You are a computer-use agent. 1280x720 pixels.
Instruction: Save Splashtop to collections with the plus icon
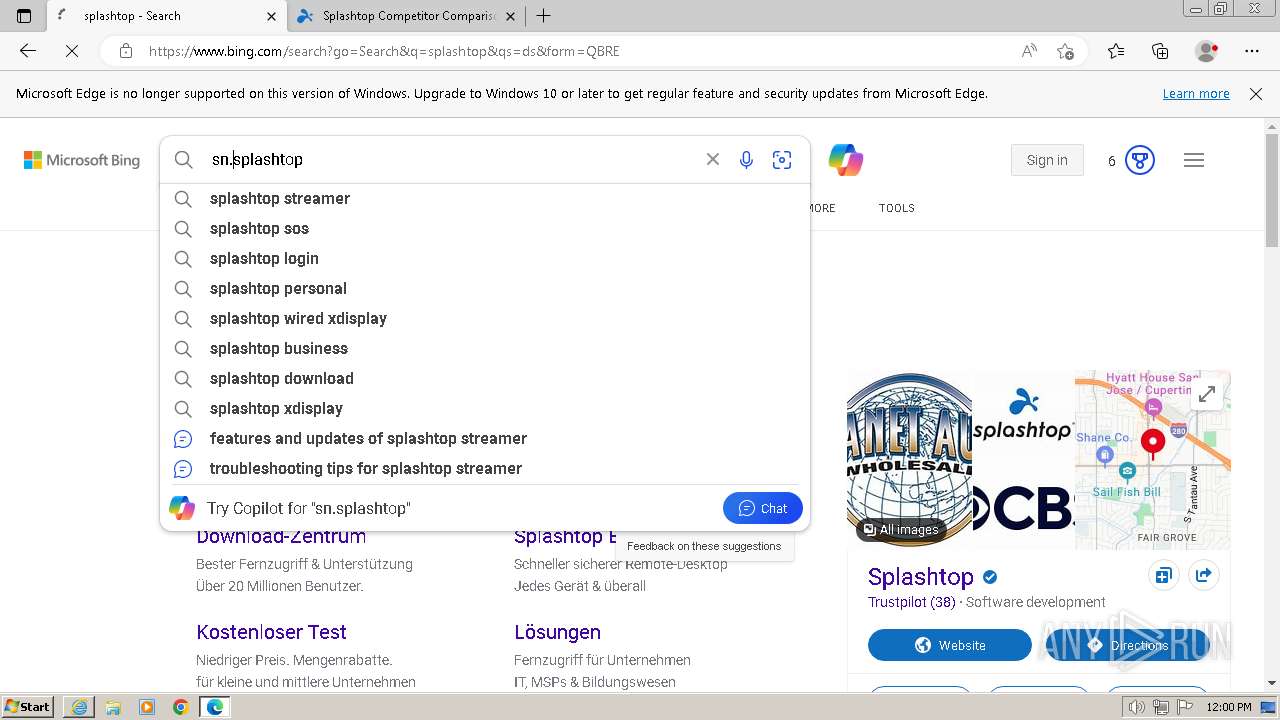pos(1163,576)
